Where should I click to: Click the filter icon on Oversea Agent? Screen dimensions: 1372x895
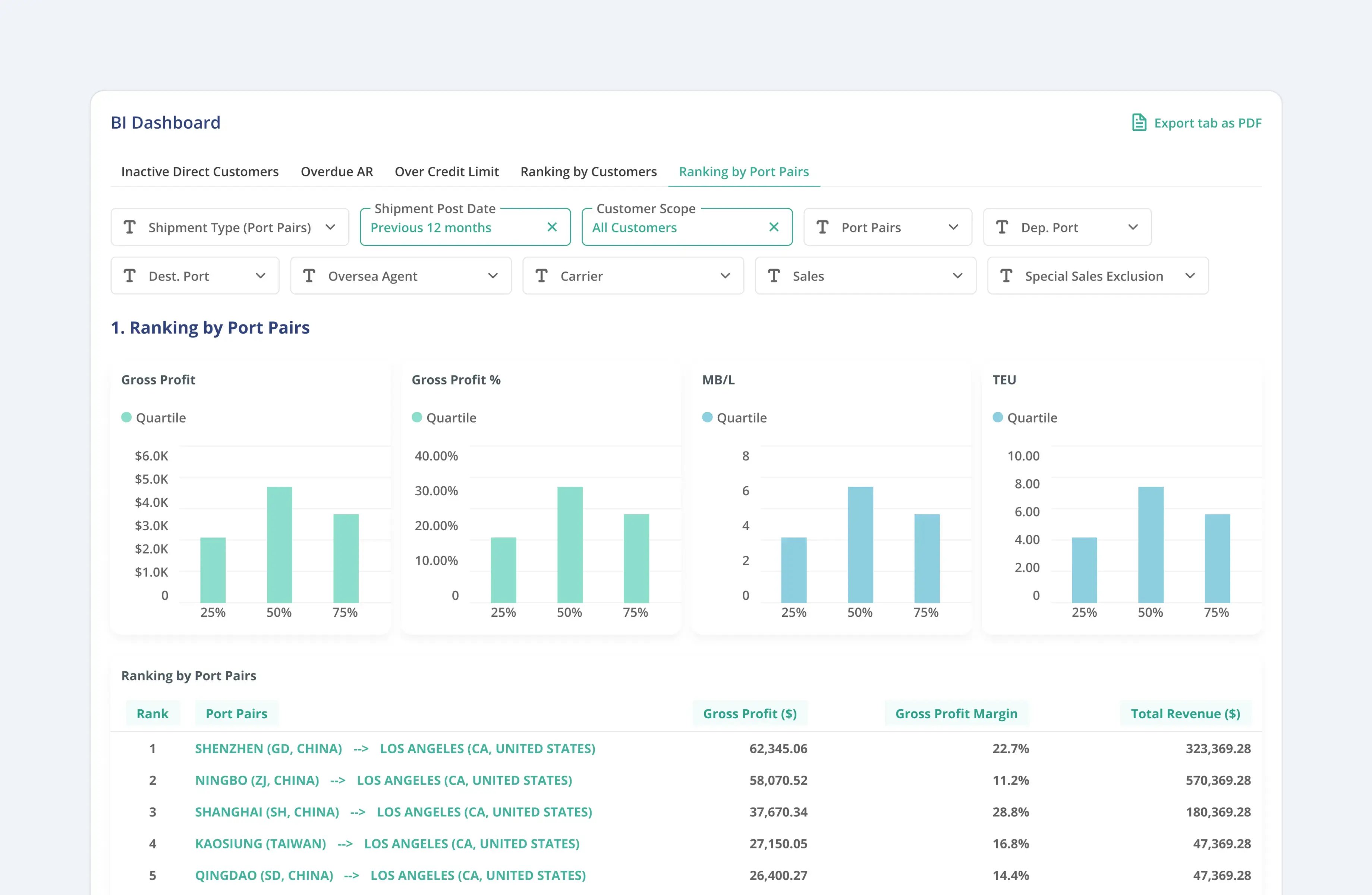309,276
